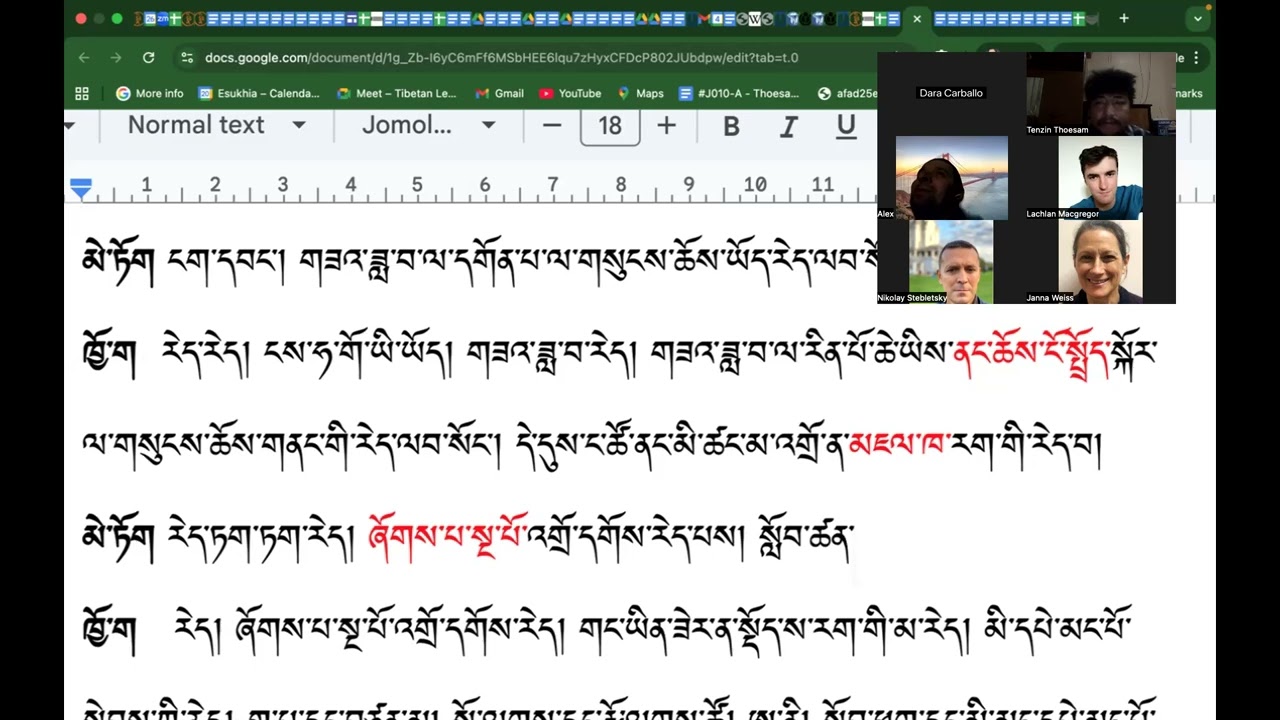Open the Chrome apps grid
Screen dimensions: 1280x720
tap(82, 93)
